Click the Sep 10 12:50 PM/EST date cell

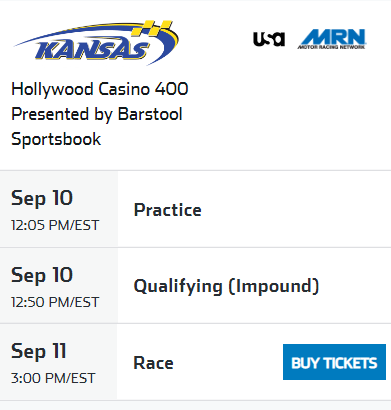pyautogui.click(x=59, y=286)
